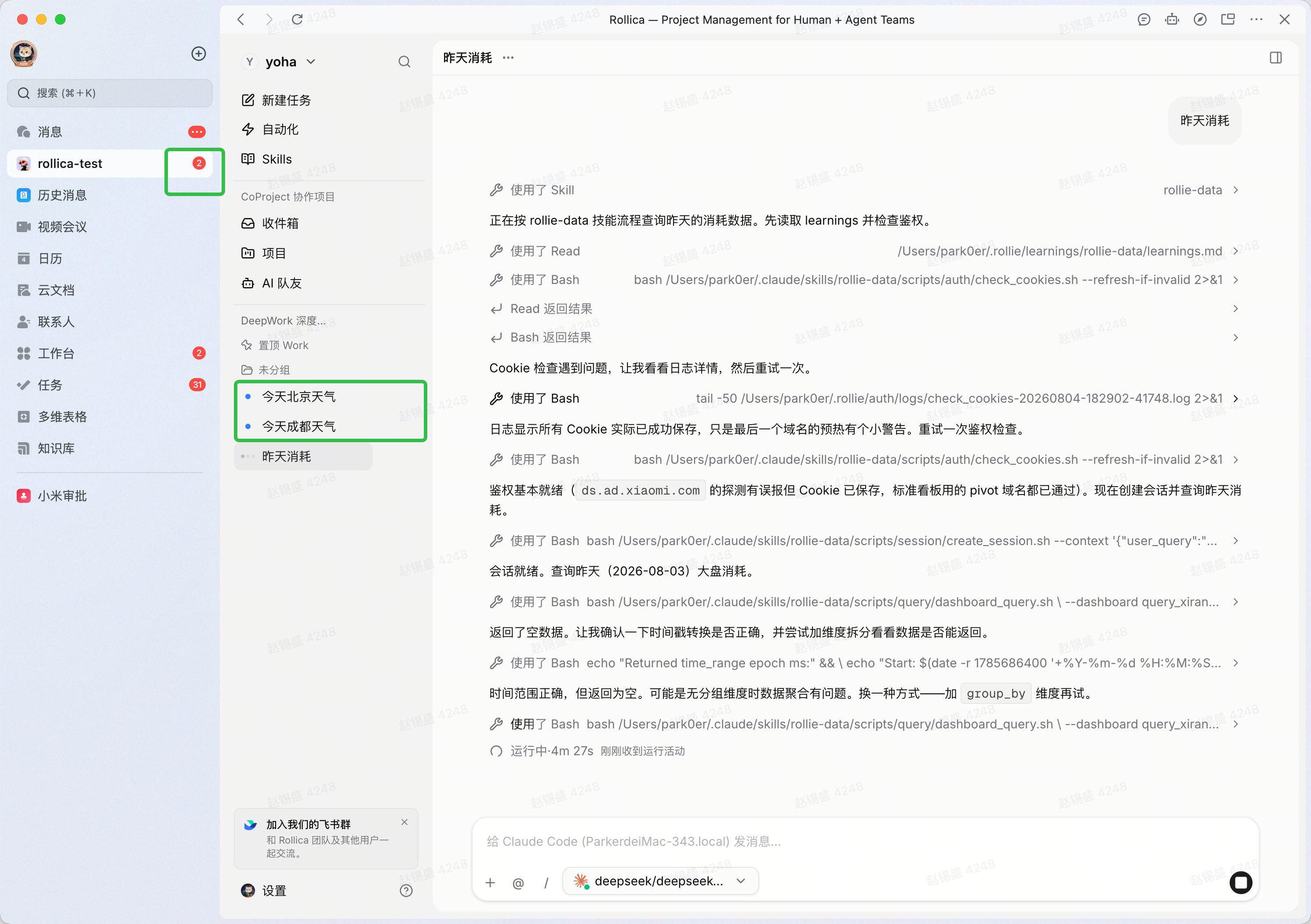Open the help question mark icon

click(406, 891)
